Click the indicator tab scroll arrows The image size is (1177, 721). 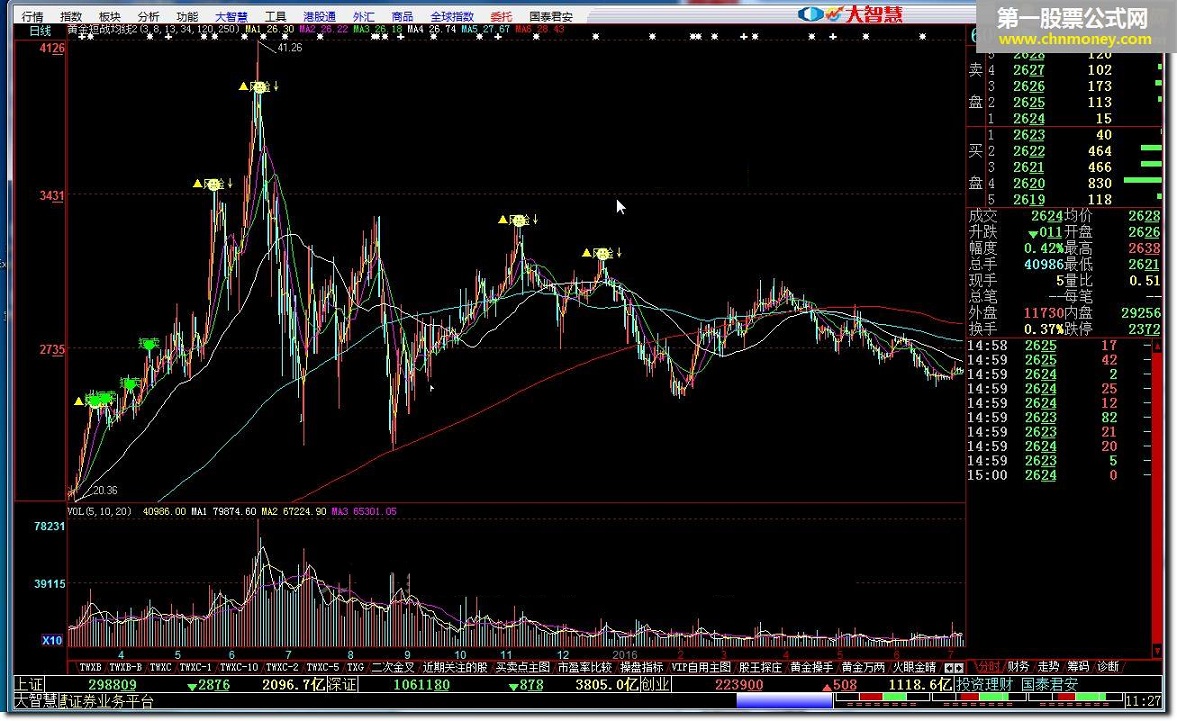click(x=953, y=668)
